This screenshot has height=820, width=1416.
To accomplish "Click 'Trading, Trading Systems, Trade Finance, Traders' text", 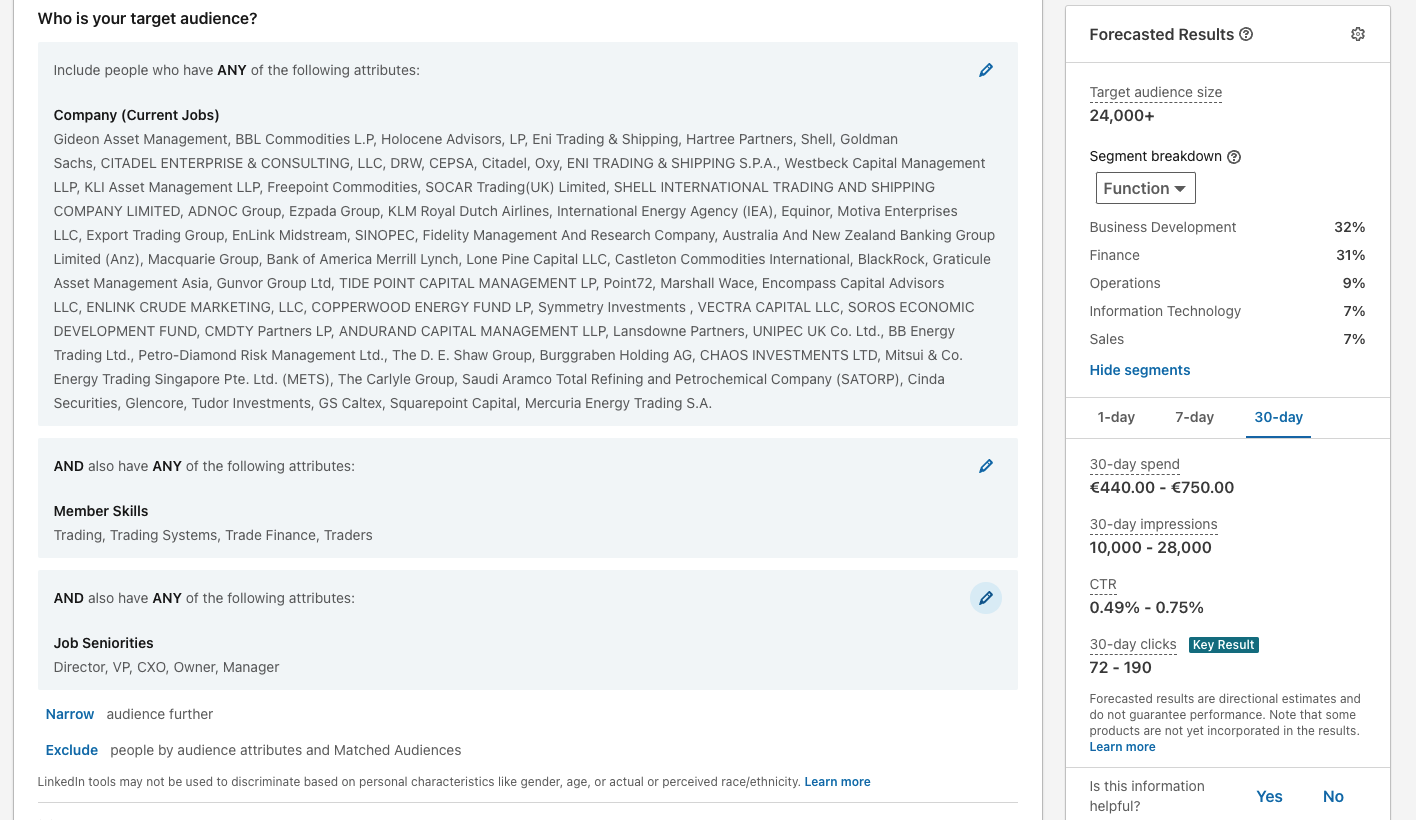I will (x=213, y=535).
